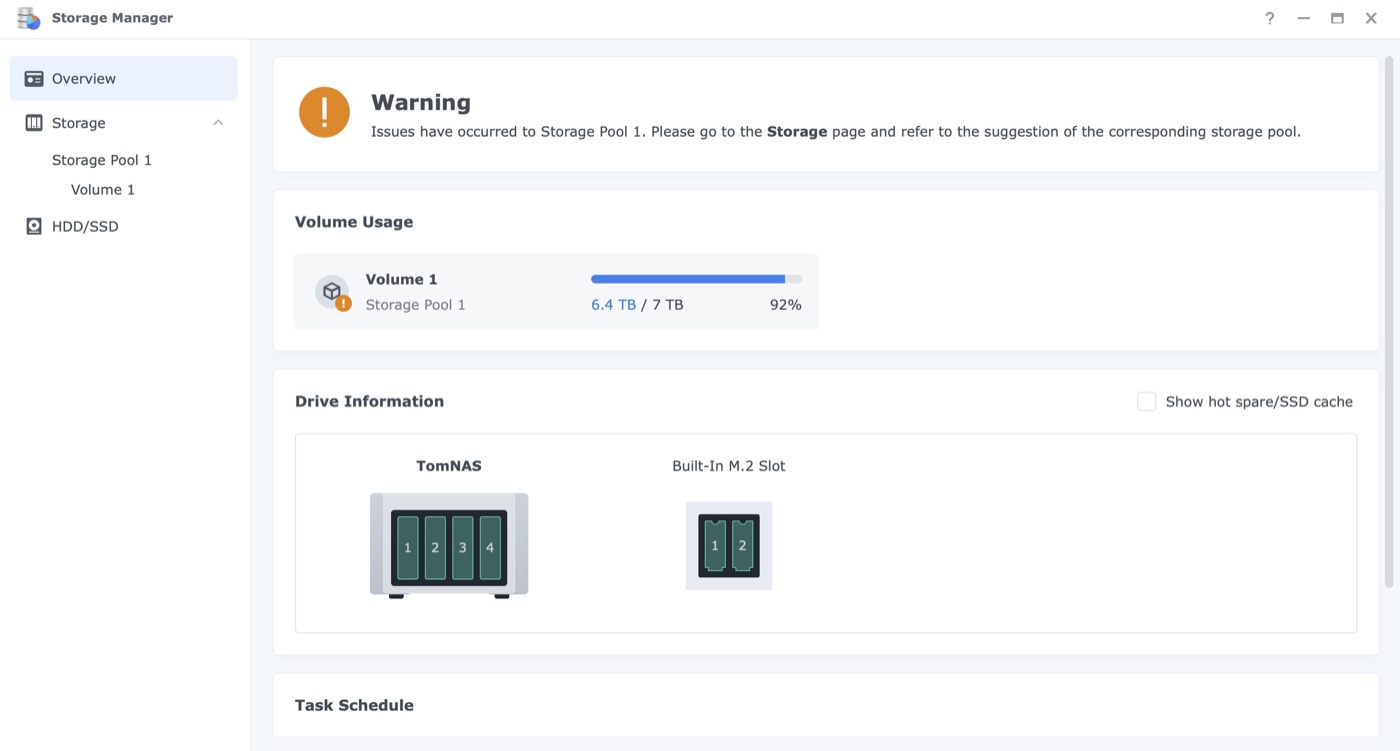Click M.2 slot 2 in Built-In M.2 Slot

coord(742,546)
